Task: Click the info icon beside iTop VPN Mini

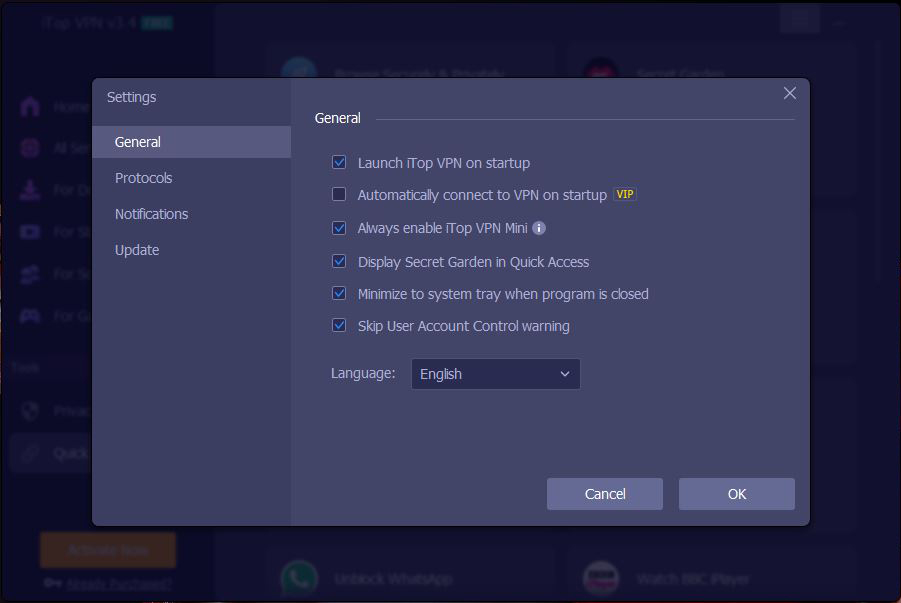Action: 539,228
